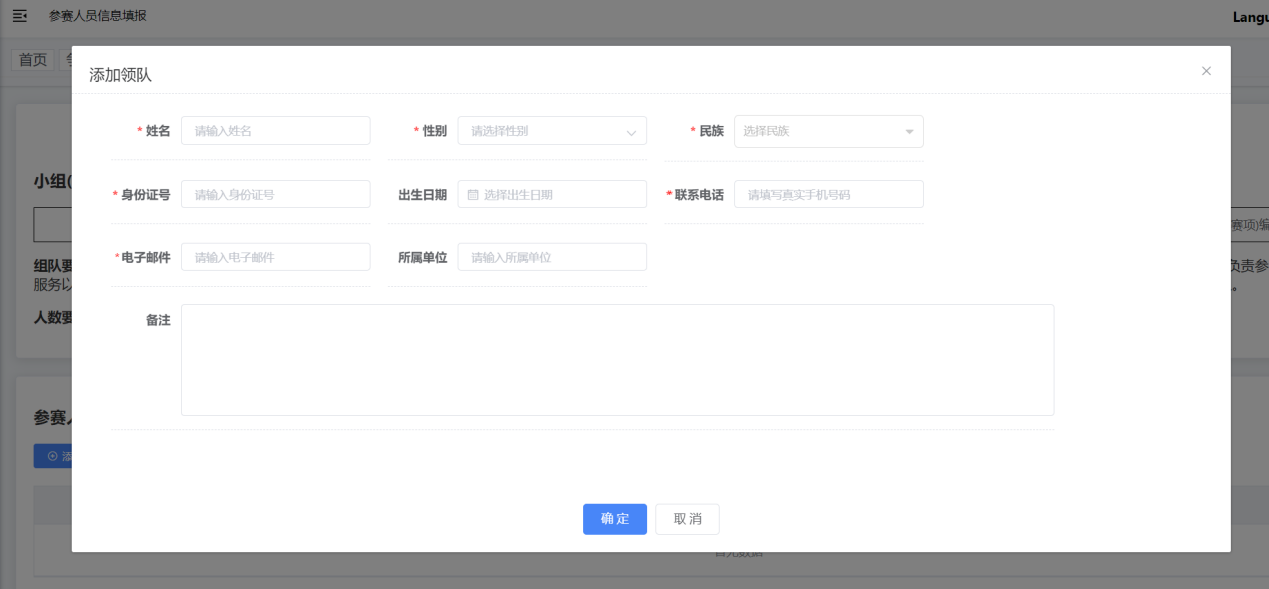The width and height of the screenshot is (1269, 589).
Task: Click the 参赛人员信息填报 page title
Action: [98, 16]
